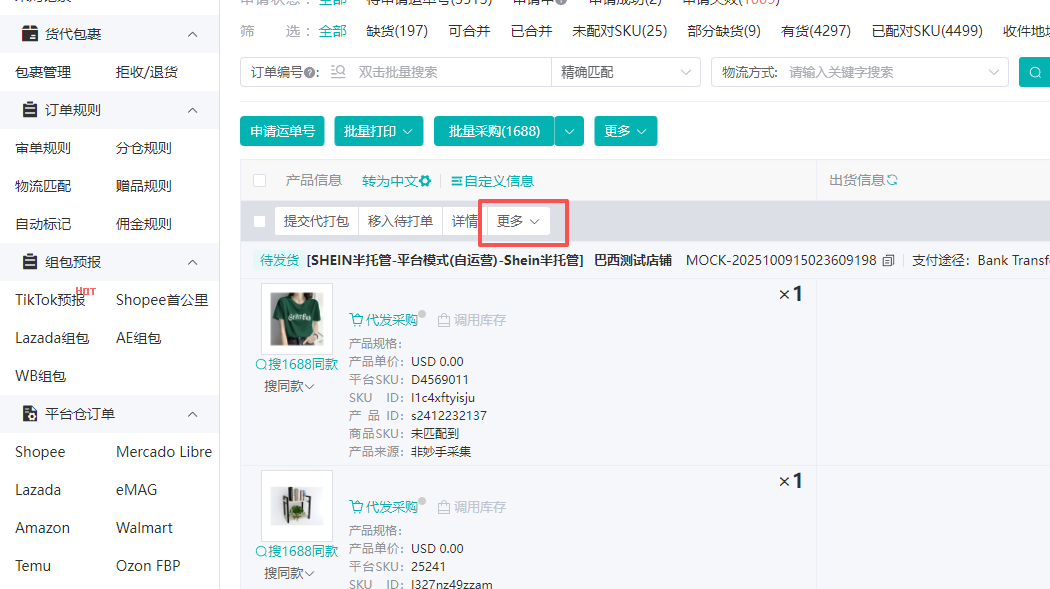Open TikTok预报 in sidebar

coord(50,300)
